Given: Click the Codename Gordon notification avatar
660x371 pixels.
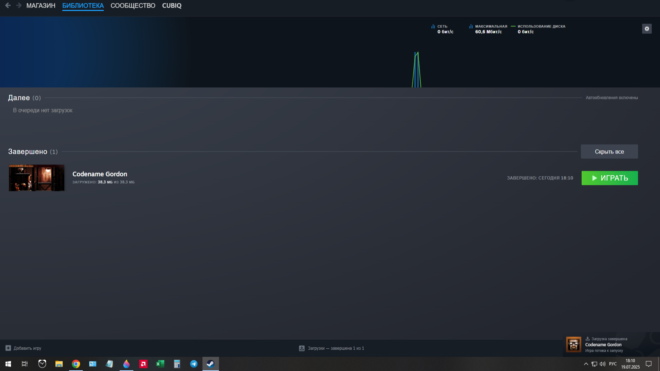Looking at the screenshot, I should (x=573, y=344).
